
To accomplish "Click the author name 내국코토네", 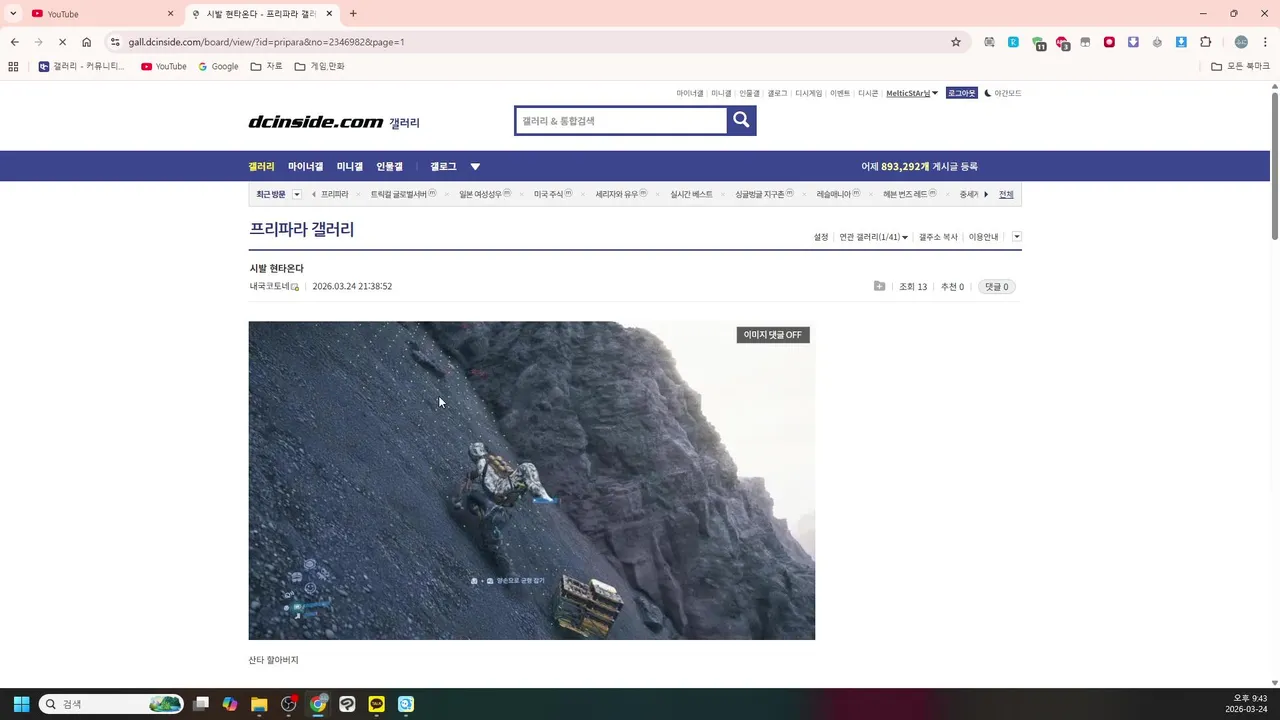I will 270,286.
